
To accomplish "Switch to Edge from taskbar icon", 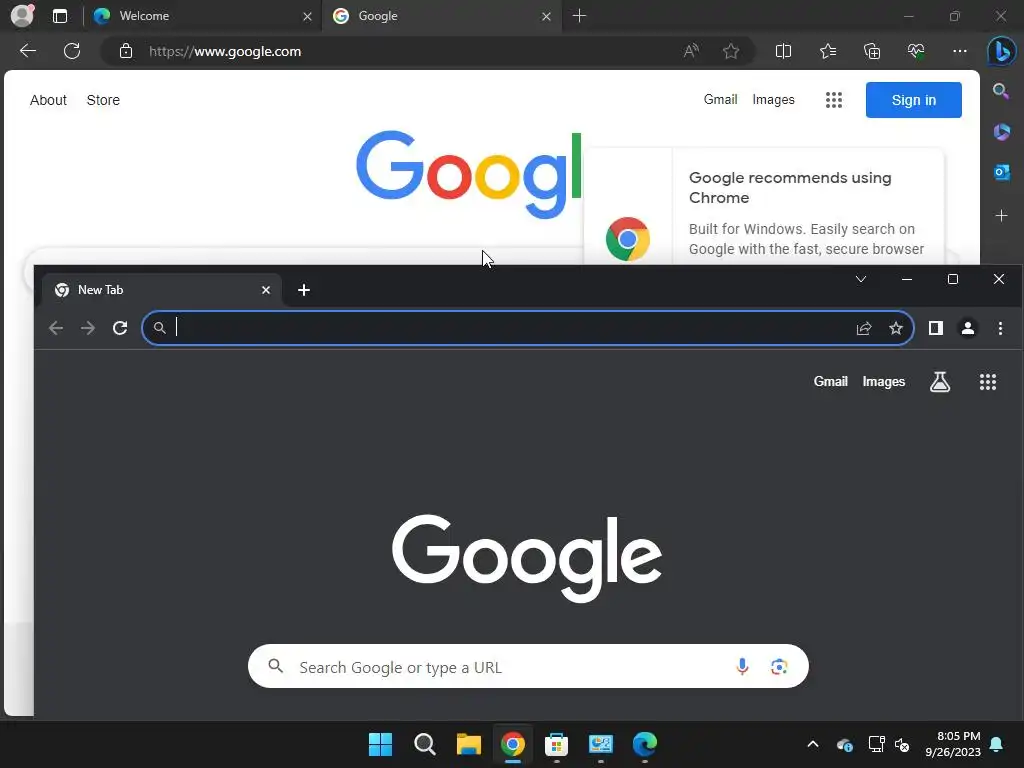I will [645, 744].
